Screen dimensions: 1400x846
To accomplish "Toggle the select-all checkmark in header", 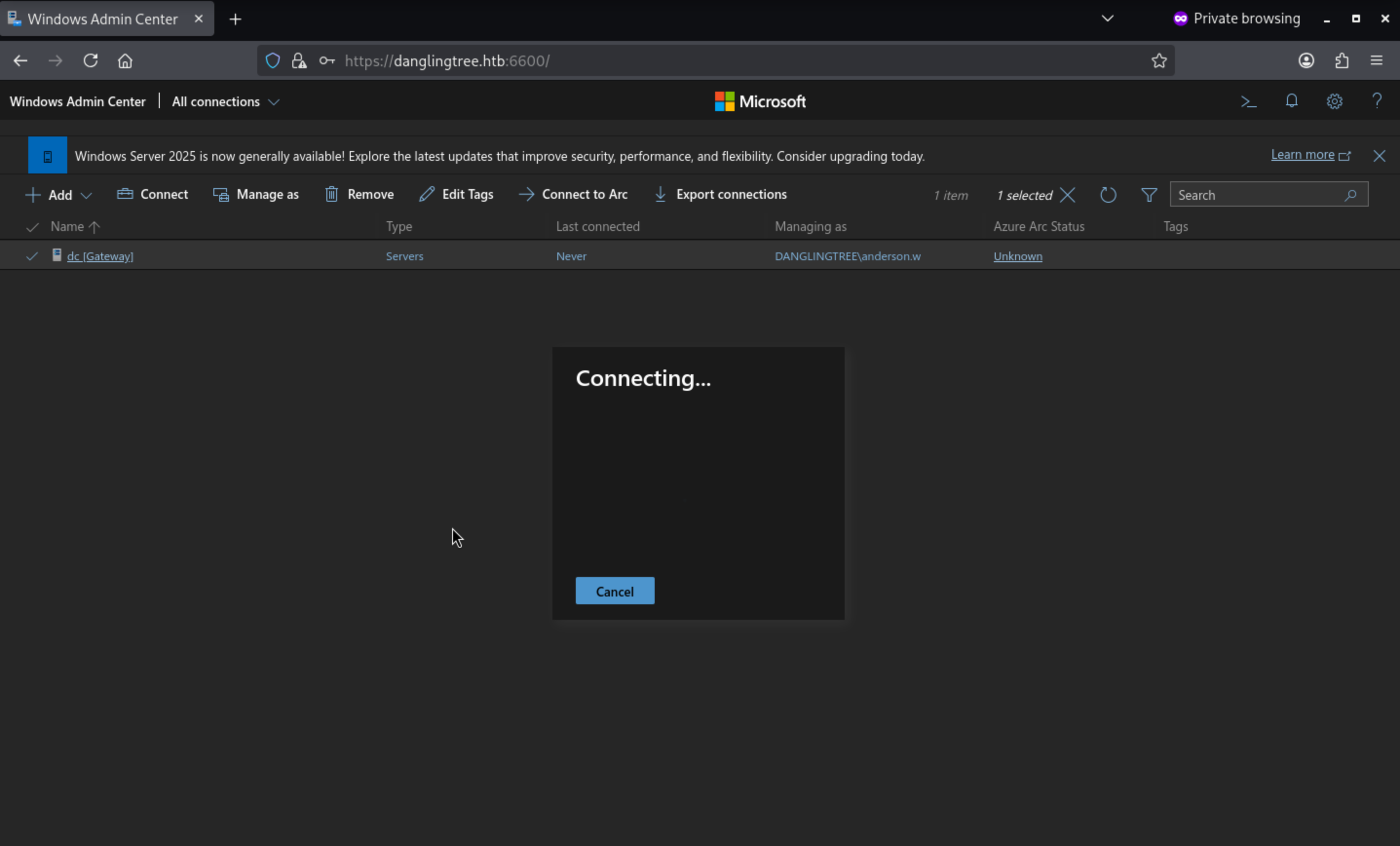I will [x=32, y=227].
